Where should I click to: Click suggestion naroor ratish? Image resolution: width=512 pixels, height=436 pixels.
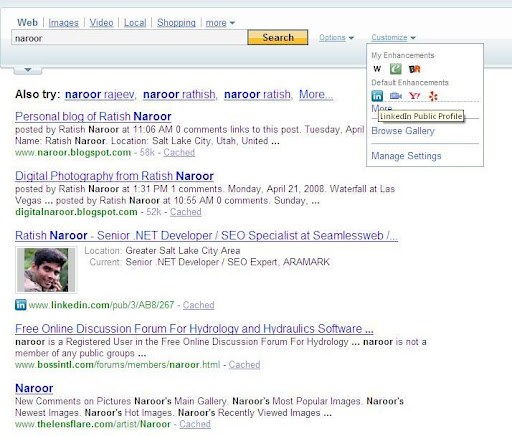tap(257, 94)
